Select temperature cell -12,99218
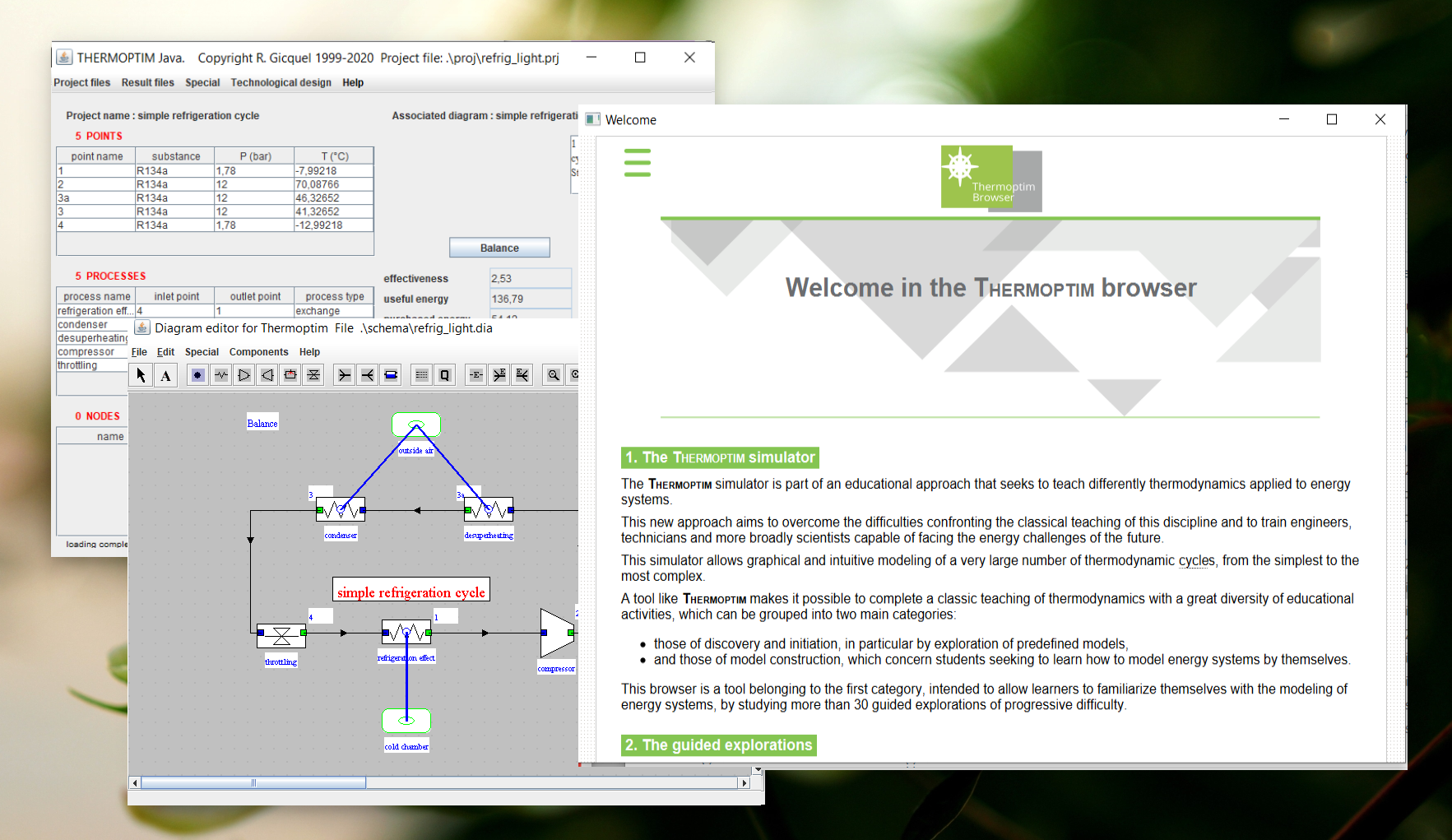This screenshot has width=1452, height=840. pyautogui.click(x=333, y=225)
